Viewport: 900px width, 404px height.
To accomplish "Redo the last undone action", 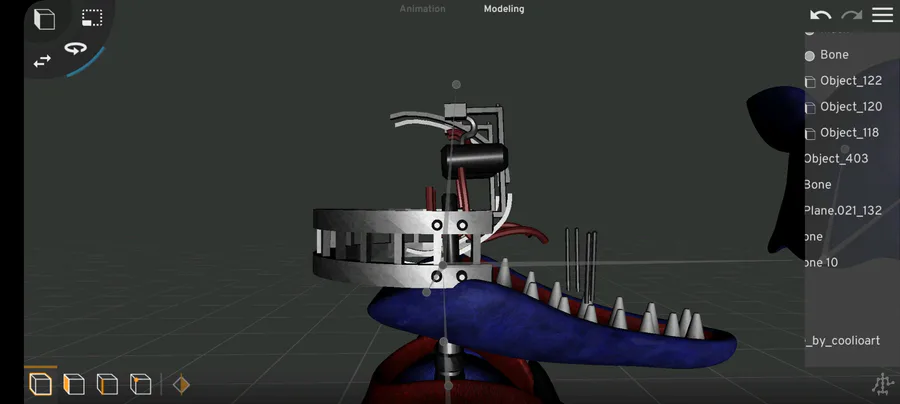I will pos(851,15).
